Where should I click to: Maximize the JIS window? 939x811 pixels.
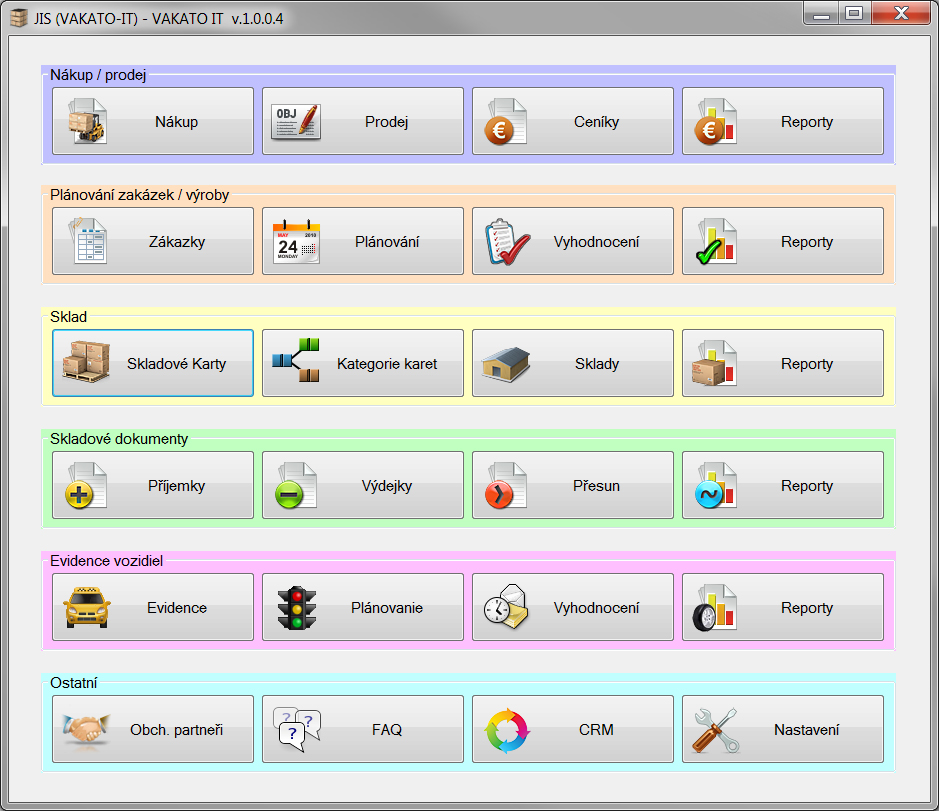pos(855,13)
